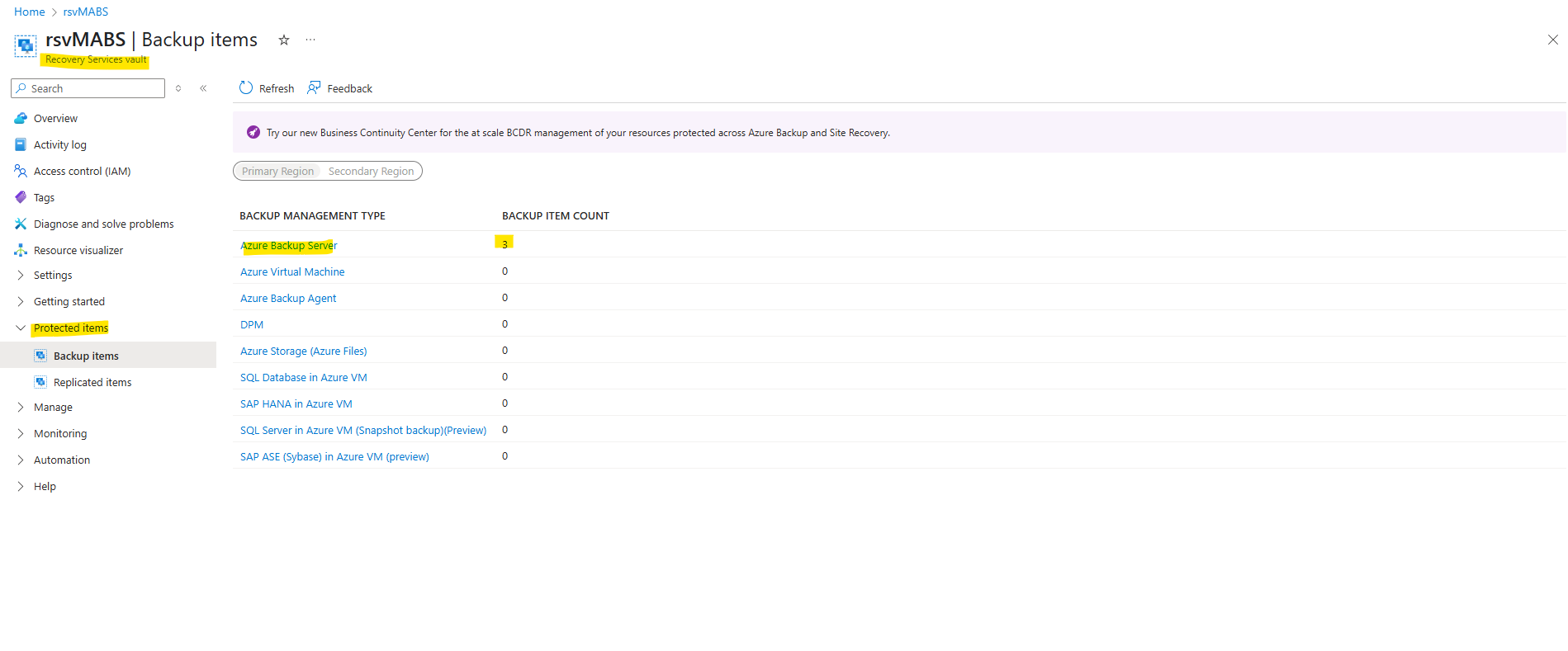Click the Diagnose and solve problems icon
This screenshot has height=651, width=1568.
coord(21,224)
